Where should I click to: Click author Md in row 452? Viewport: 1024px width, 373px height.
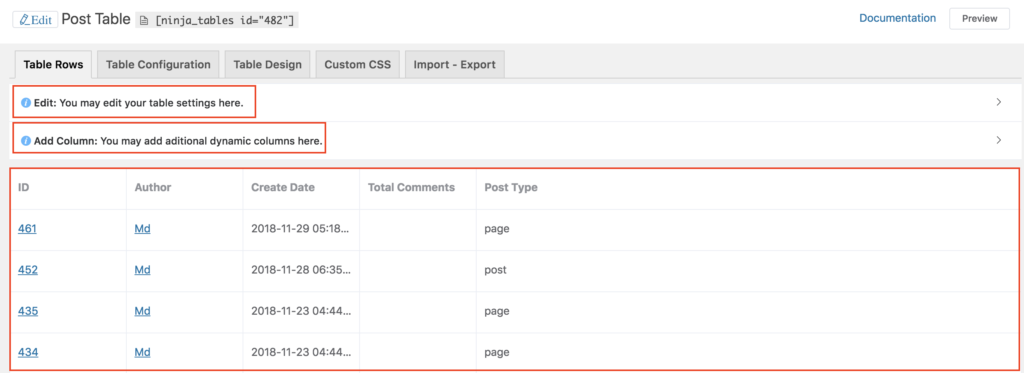pos(142,270)
